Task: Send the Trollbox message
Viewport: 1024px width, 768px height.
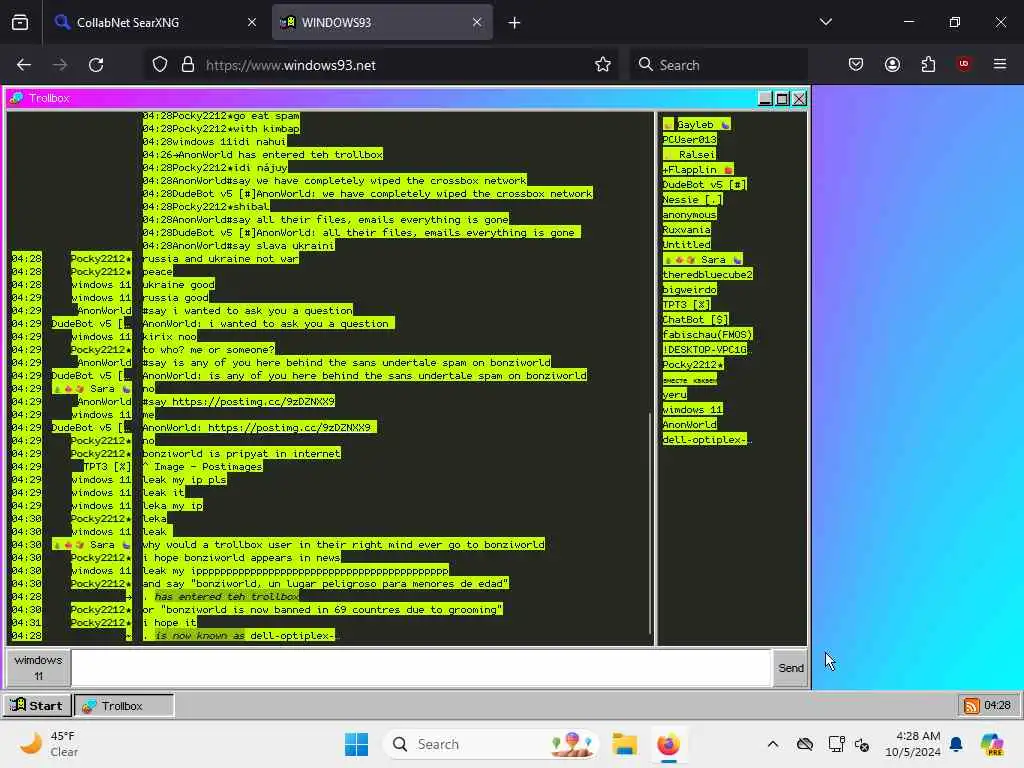Action: point(791,668)
